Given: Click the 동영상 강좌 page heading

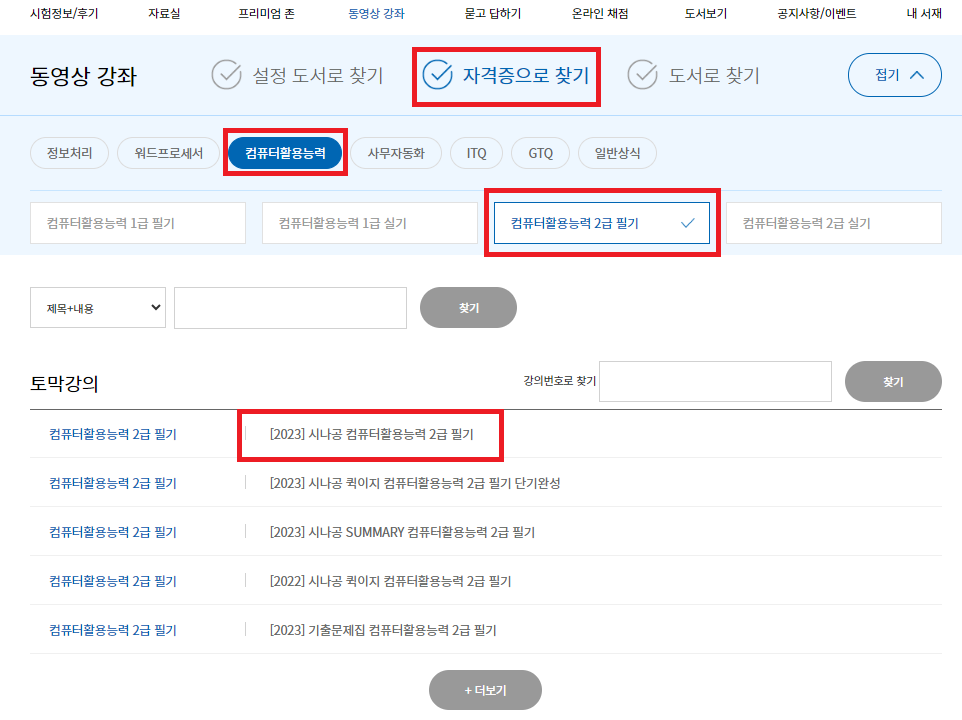Looking at the screenshot, I should pos(83,76).
